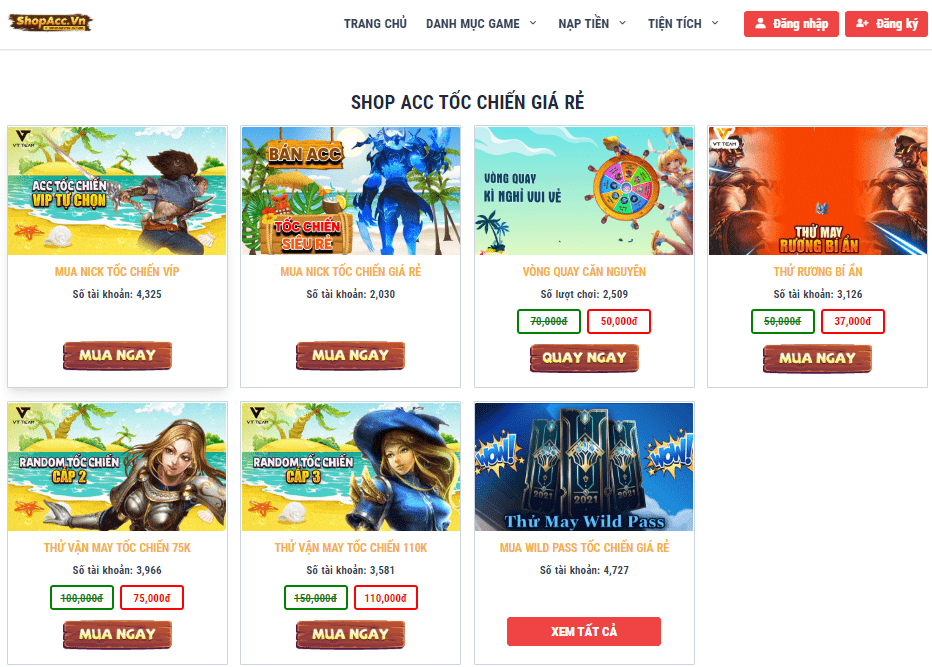The height and width of the screenshot is (667, 932).
Task: Click the add-user icon in Đăng ký button
Action: 862,24
